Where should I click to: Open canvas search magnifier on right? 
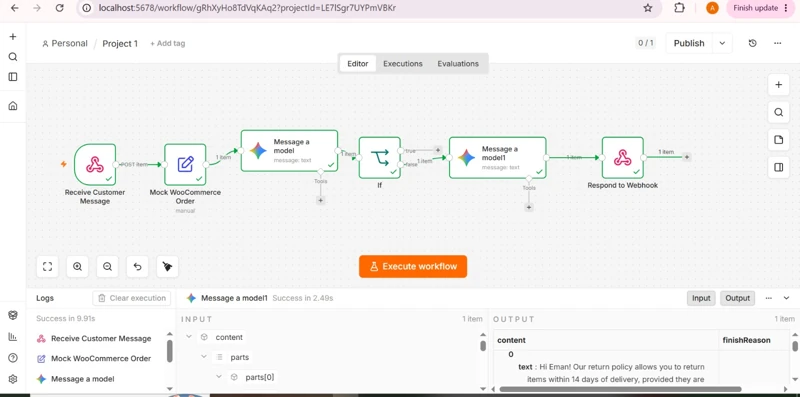[779, 112]
